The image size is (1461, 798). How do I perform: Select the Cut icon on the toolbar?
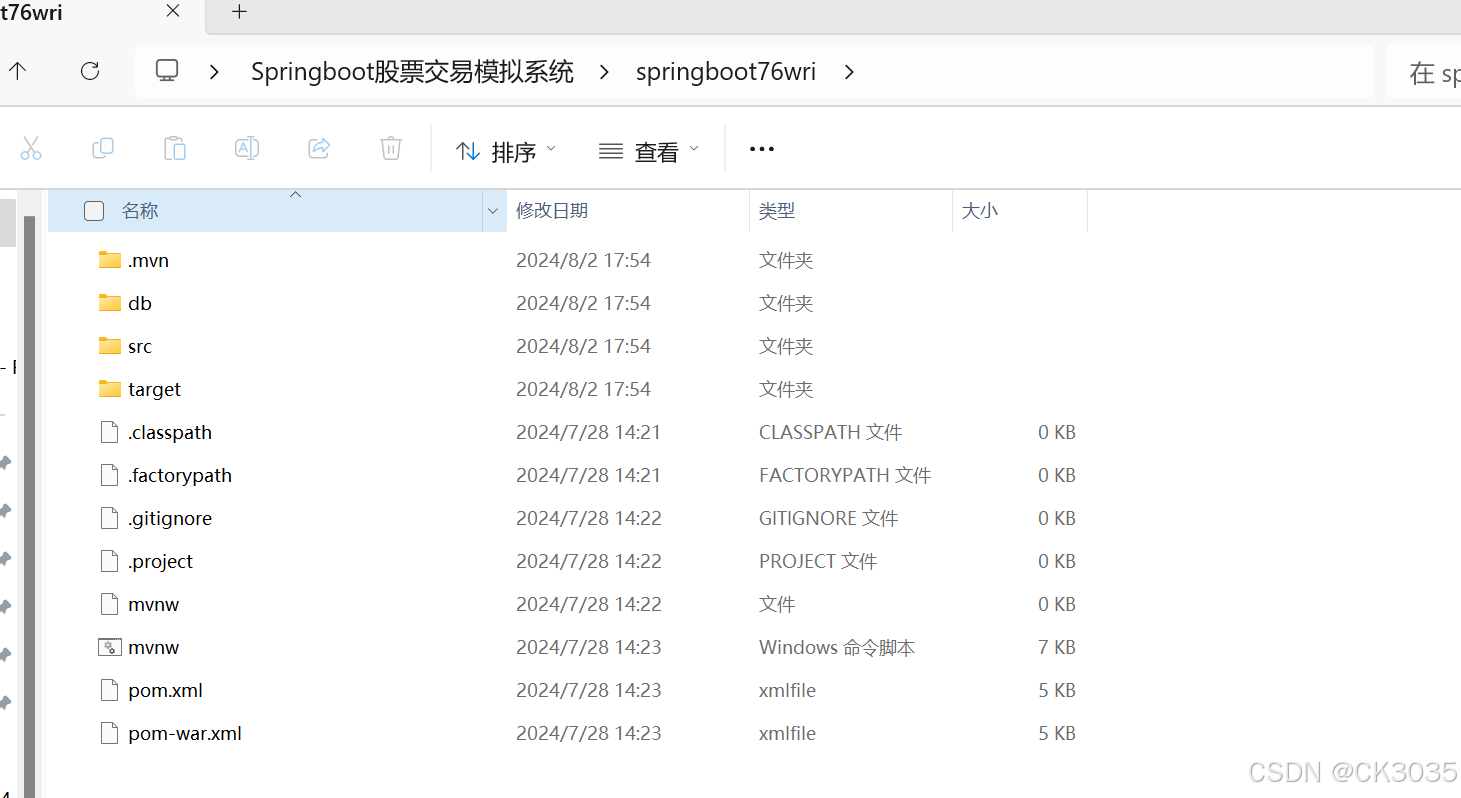[31, 148]
